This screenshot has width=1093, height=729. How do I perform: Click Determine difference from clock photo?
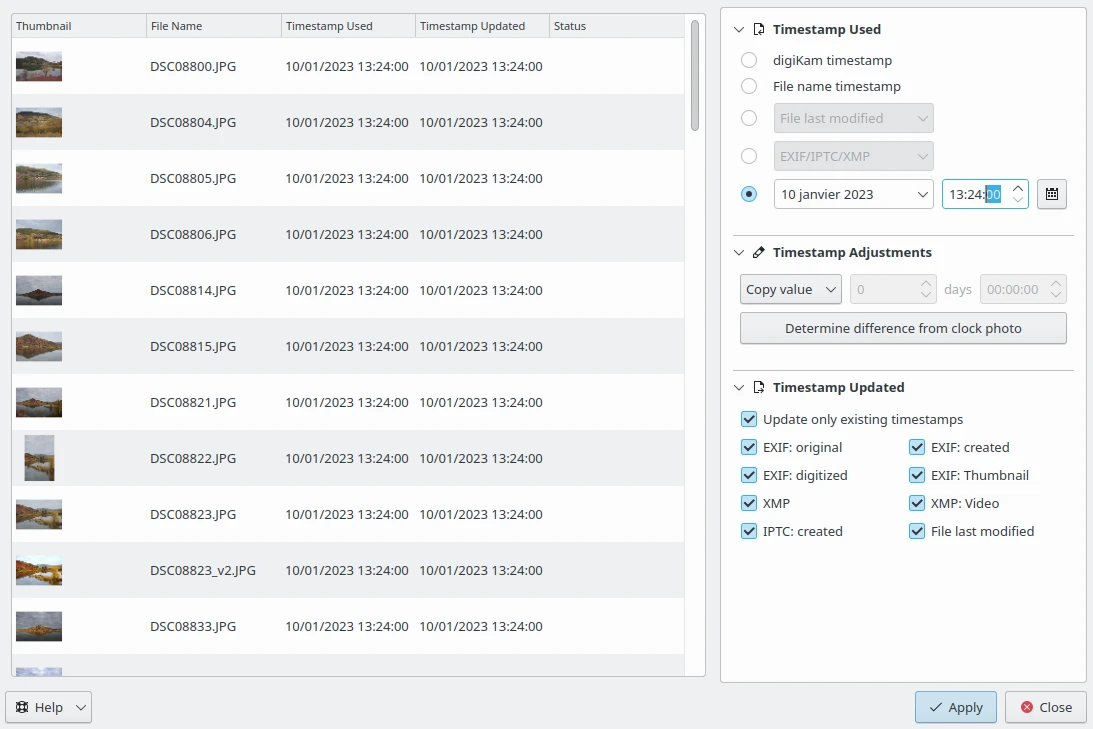pyautogui.click(x=903, y=328)
